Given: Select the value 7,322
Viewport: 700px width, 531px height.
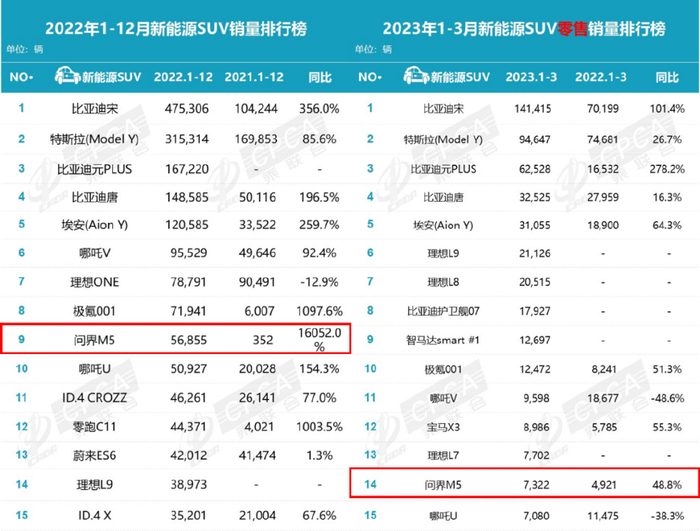Looking at the screenshot, I should [536, 485].
